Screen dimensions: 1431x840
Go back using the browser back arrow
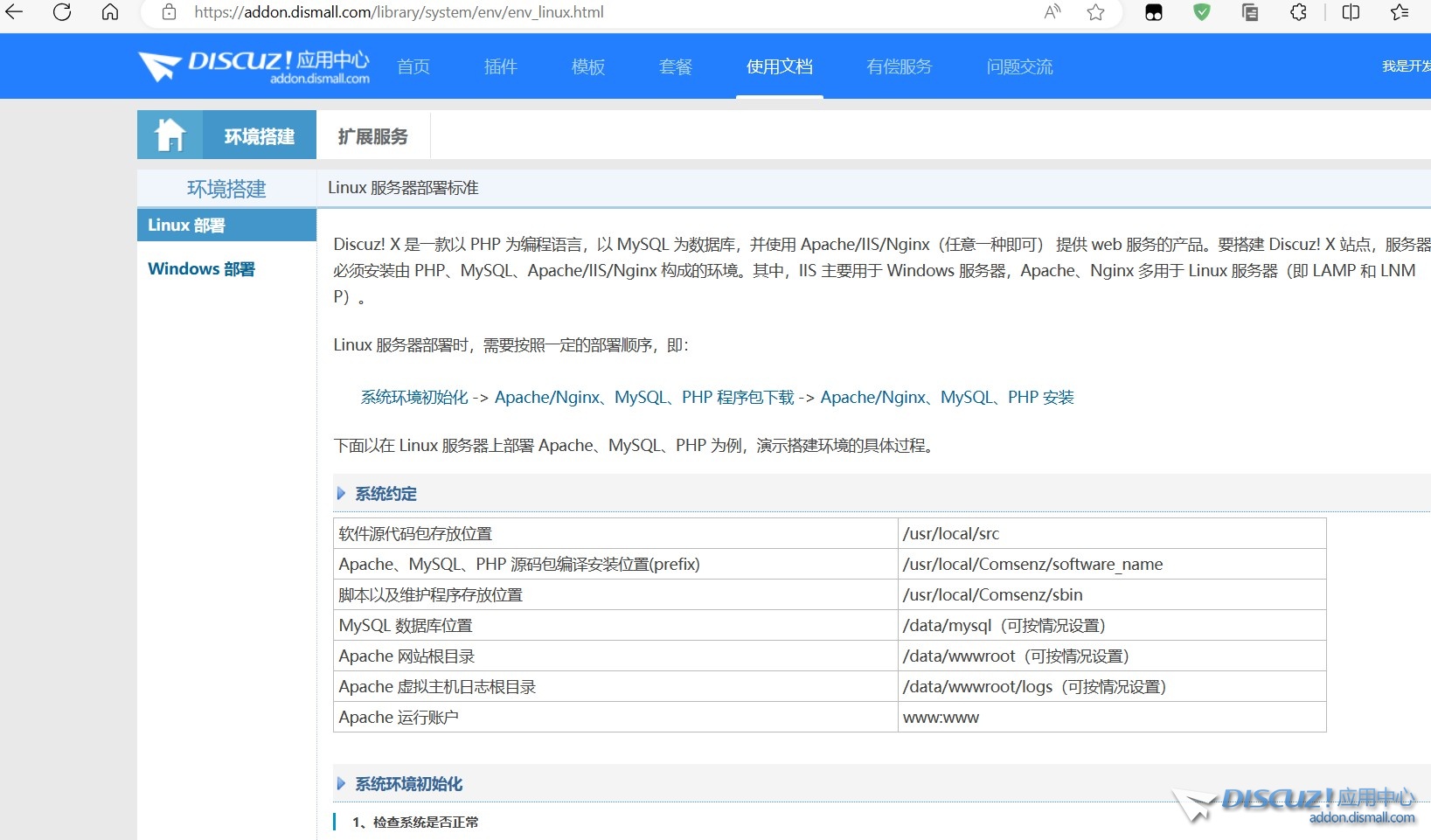(14, 12)
